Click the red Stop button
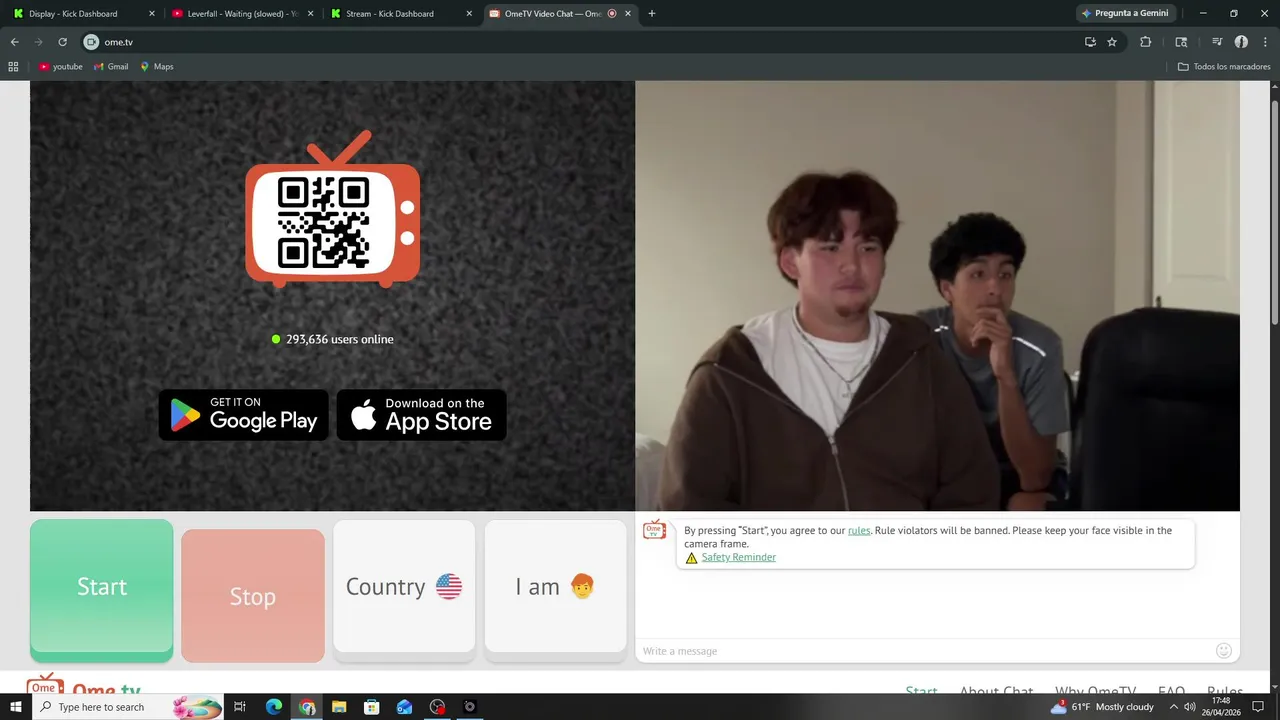The image size is (1280, 720). pyautogui.click(x=253, y=596)
